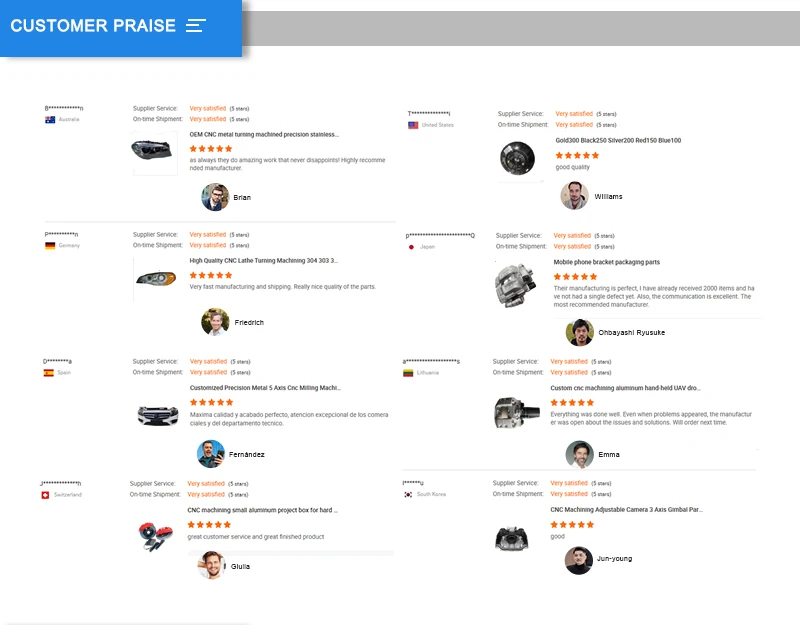Click the South Korea flag icon
The image size is (800, 625).
[408, 494]
